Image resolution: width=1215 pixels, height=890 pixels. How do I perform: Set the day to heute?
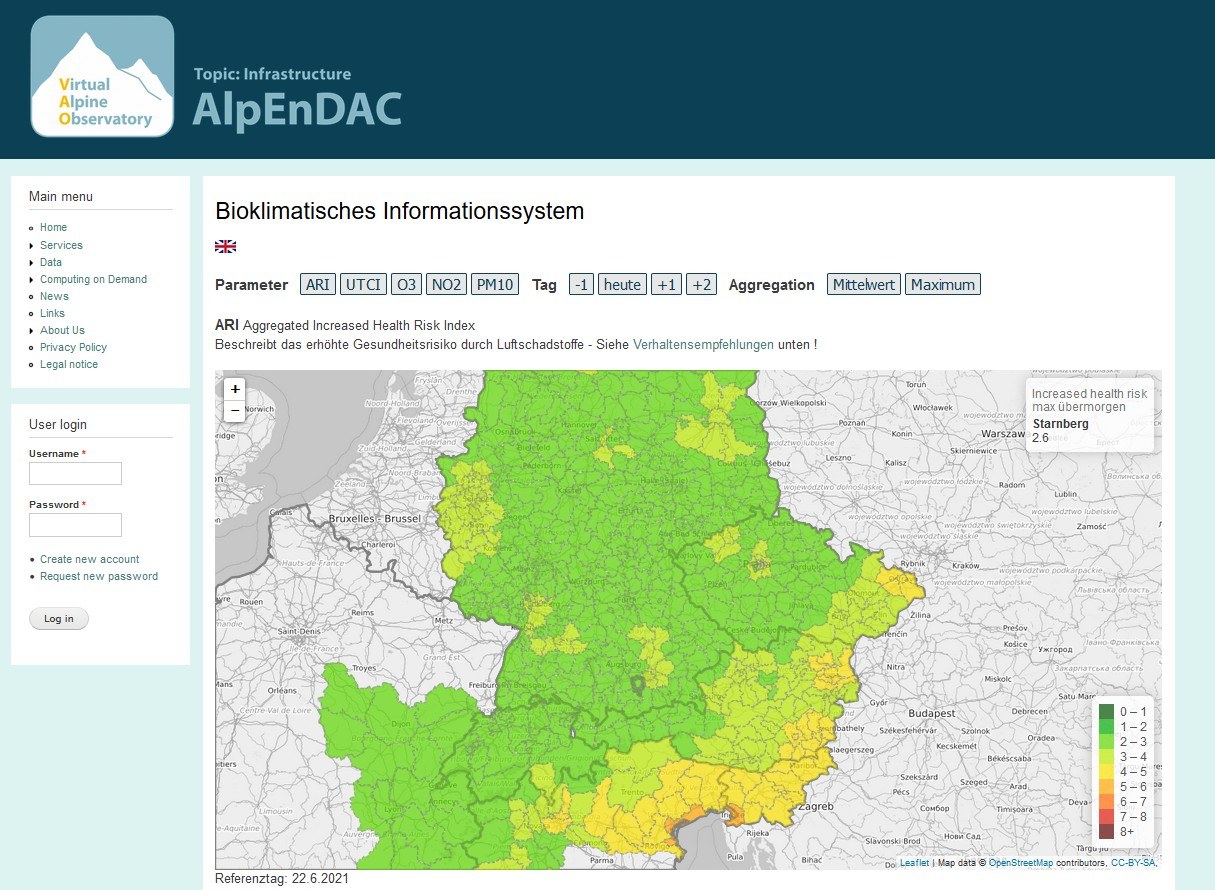pyautogui.click(x=622, y=285)
